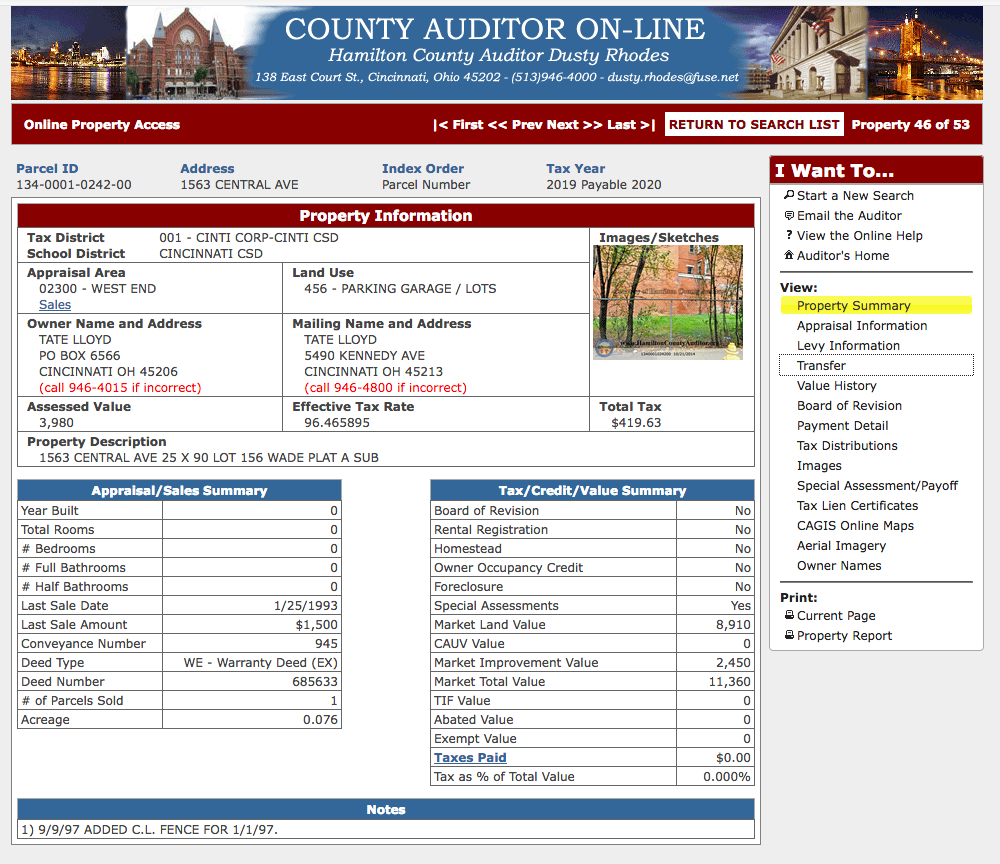Click the printer icon next to Property Report

[789, 635]
